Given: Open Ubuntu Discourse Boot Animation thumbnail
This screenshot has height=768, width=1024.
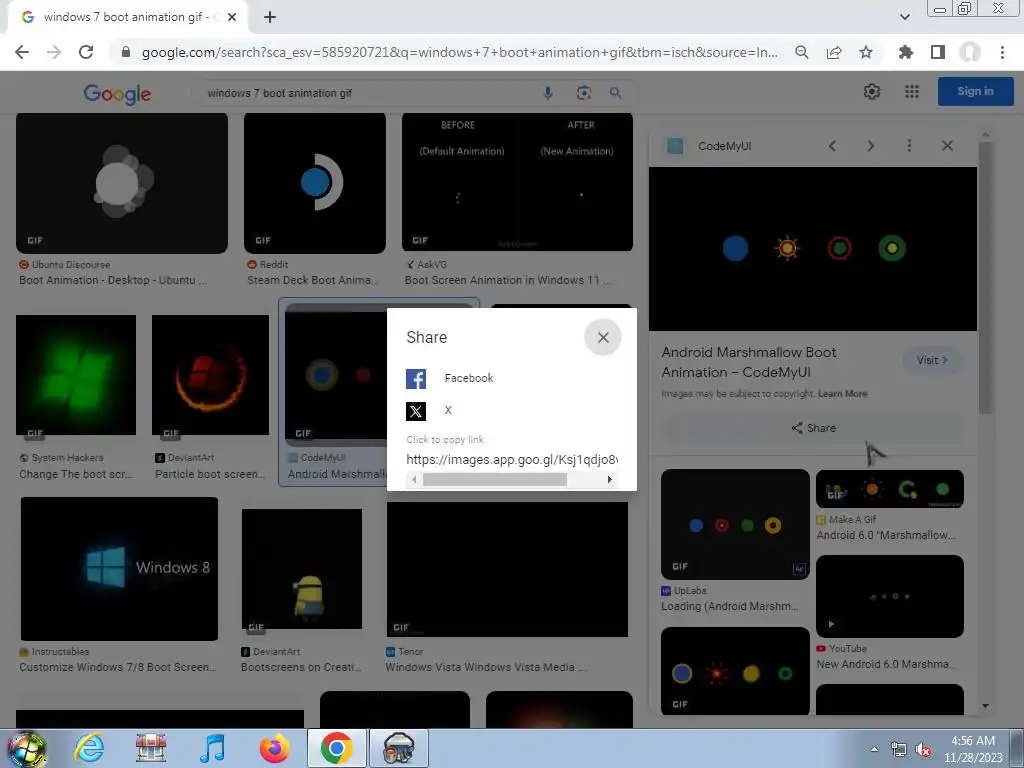Looking at the screenshot, I should 122,183.
